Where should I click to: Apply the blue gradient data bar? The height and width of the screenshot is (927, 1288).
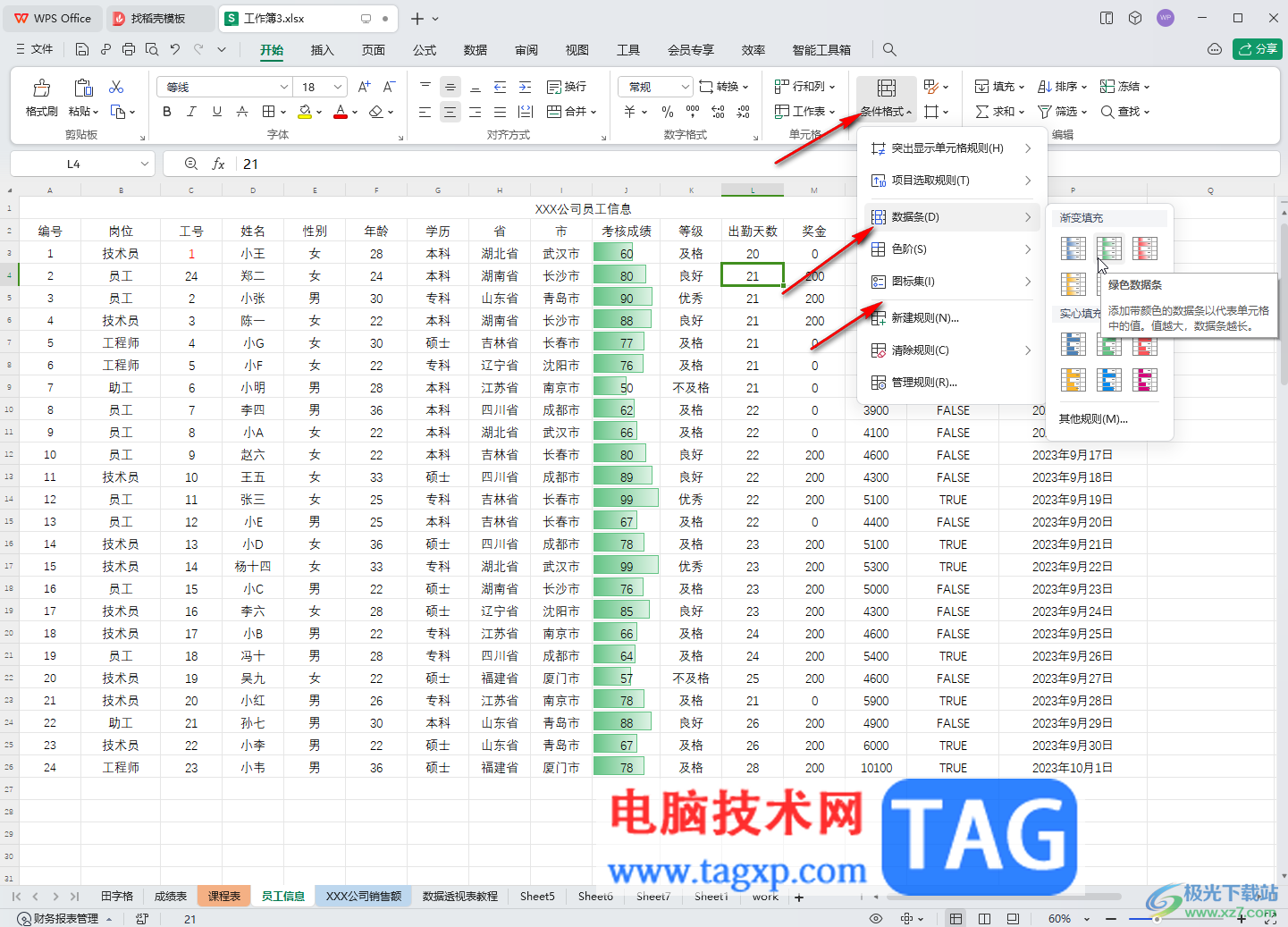1073,248
